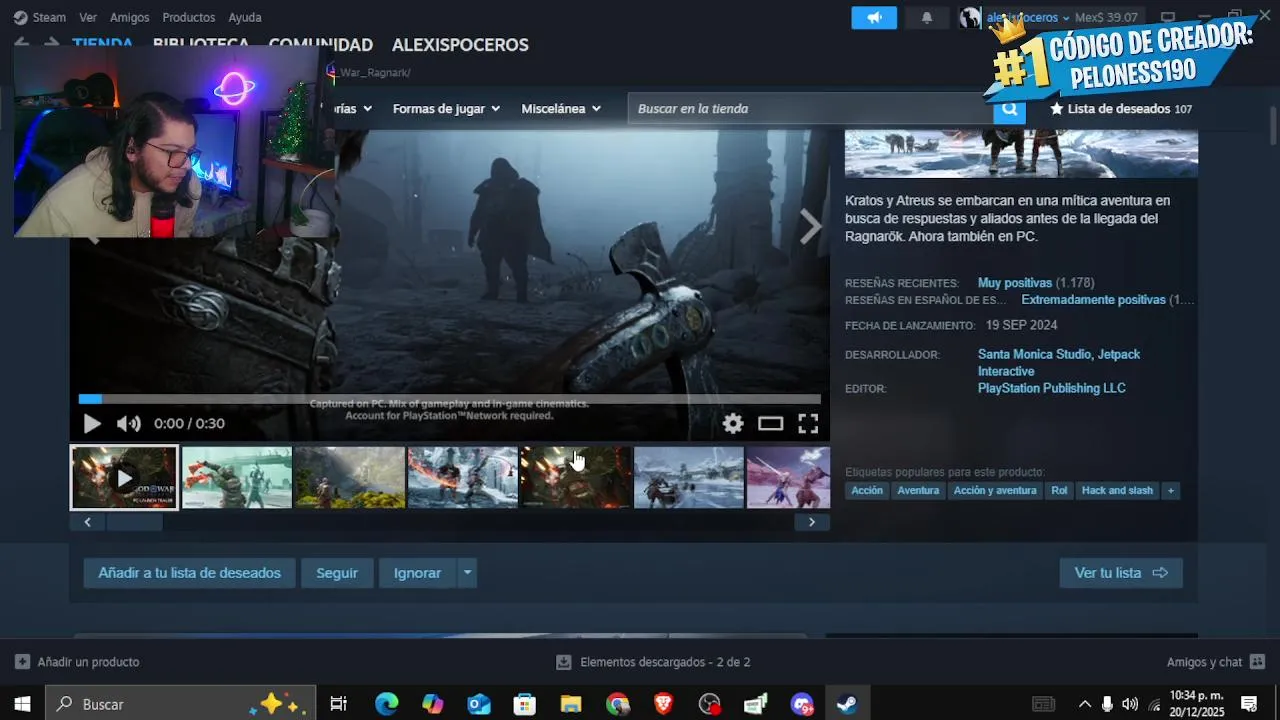Viewport: 1280px width, 720px height.
Task: Toggle theater mode on the video player
Action: (770, 423)
